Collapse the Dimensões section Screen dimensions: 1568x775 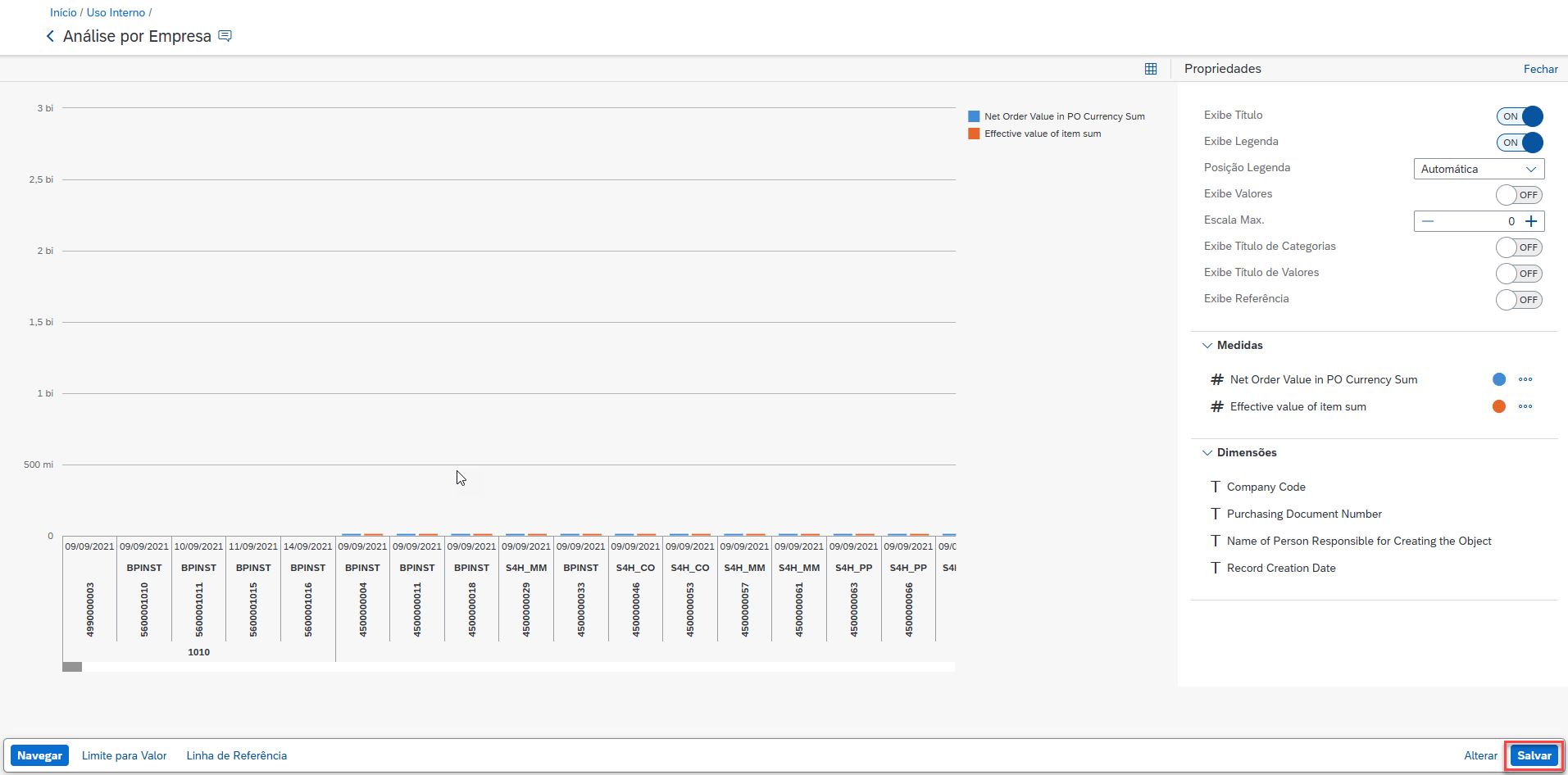pyautogui.click(x=1207, y=452)
